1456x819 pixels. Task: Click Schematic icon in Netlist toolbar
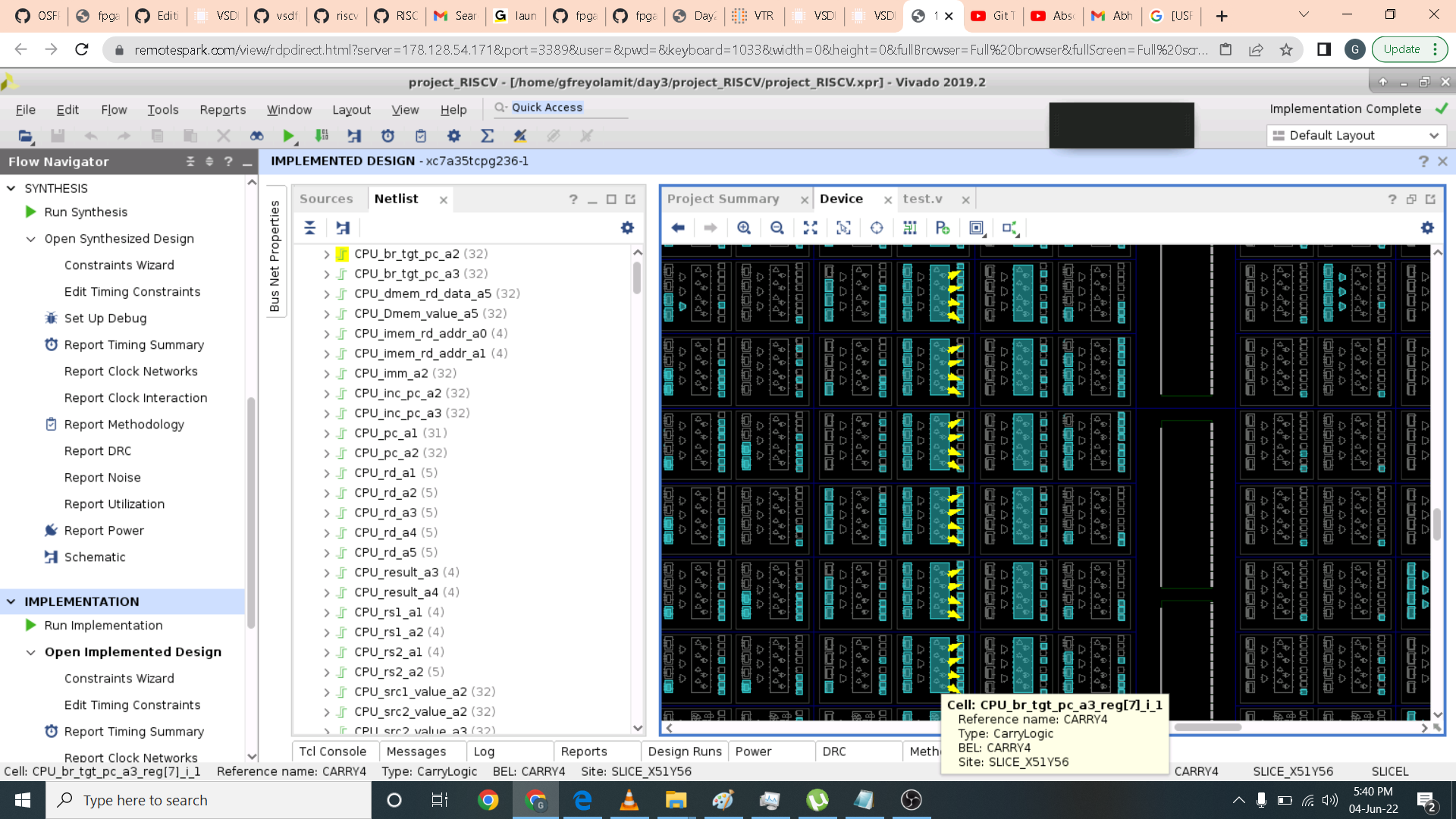click(344, 228)
